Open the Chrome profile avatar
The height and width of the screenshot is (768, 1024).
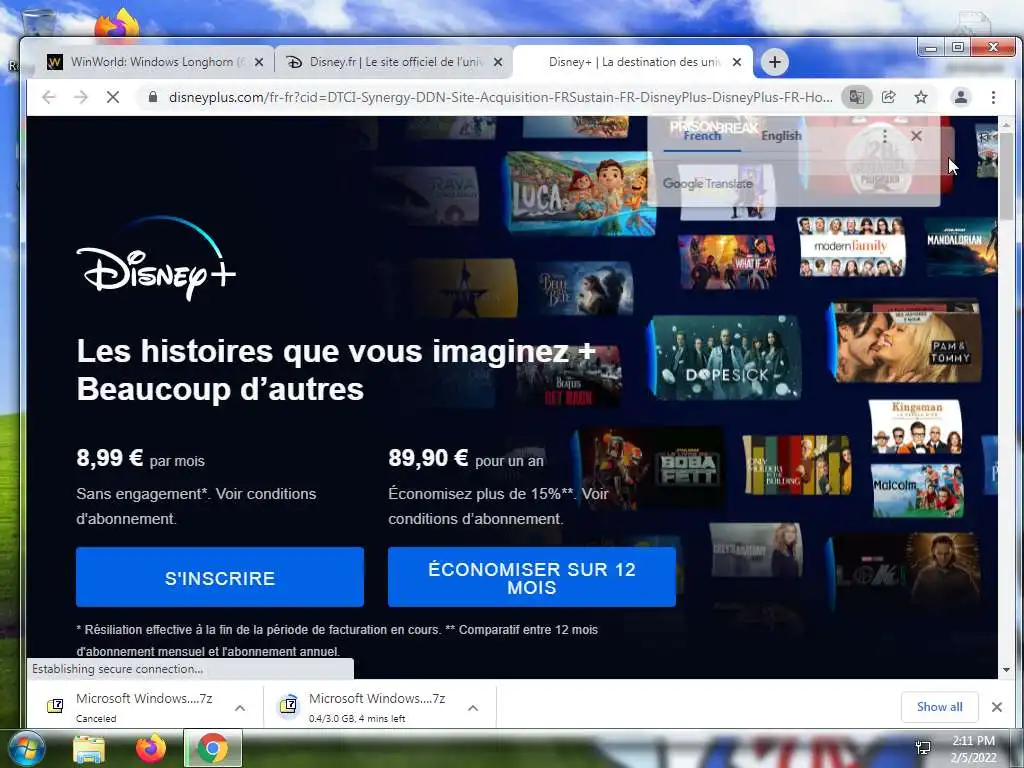pos(961,97)
